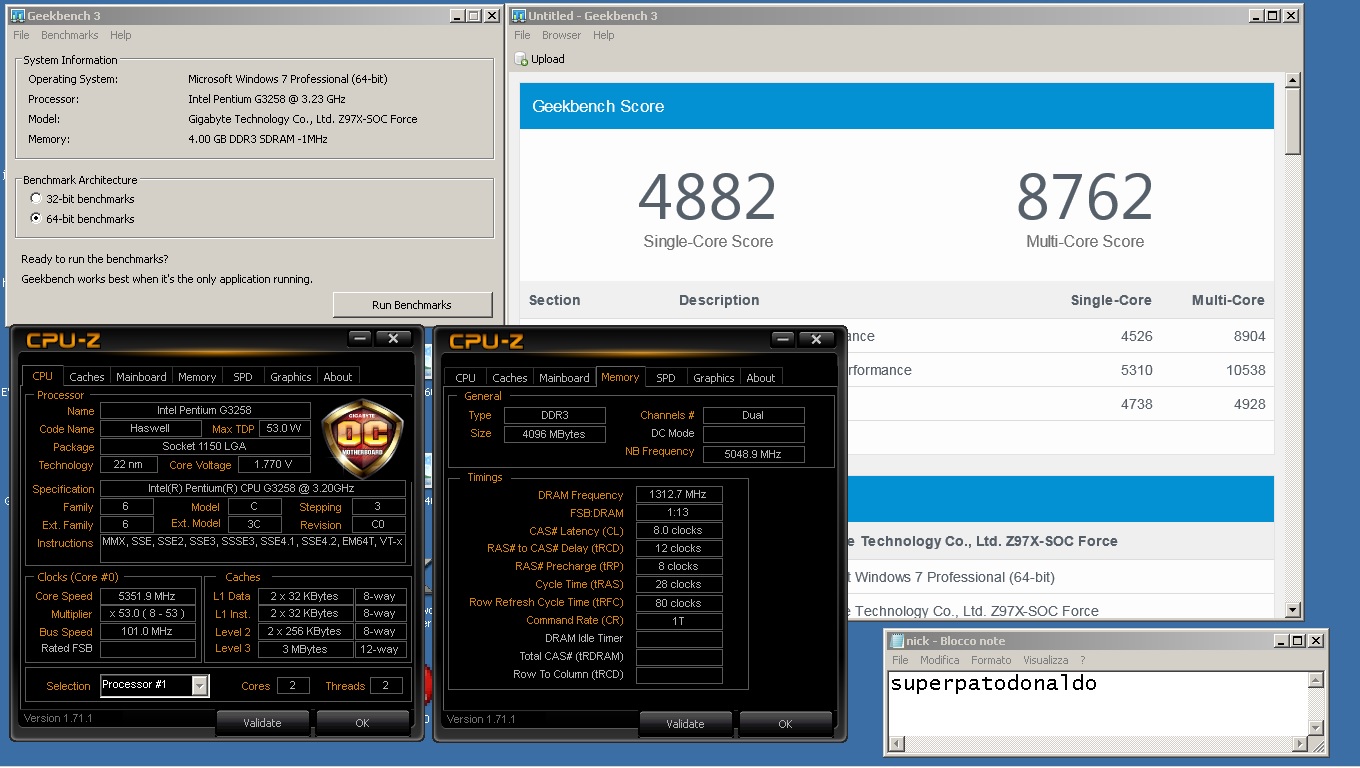Select 32-bit benchmarks radio button
The width and height of the screenshot is (1360, 768).
(37, 199)
